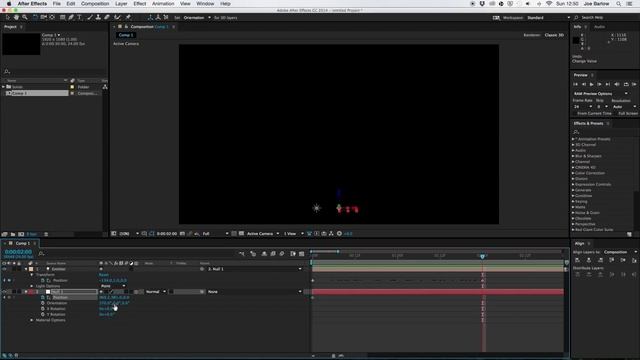Open the Layer menu

(x=121, y=4)
